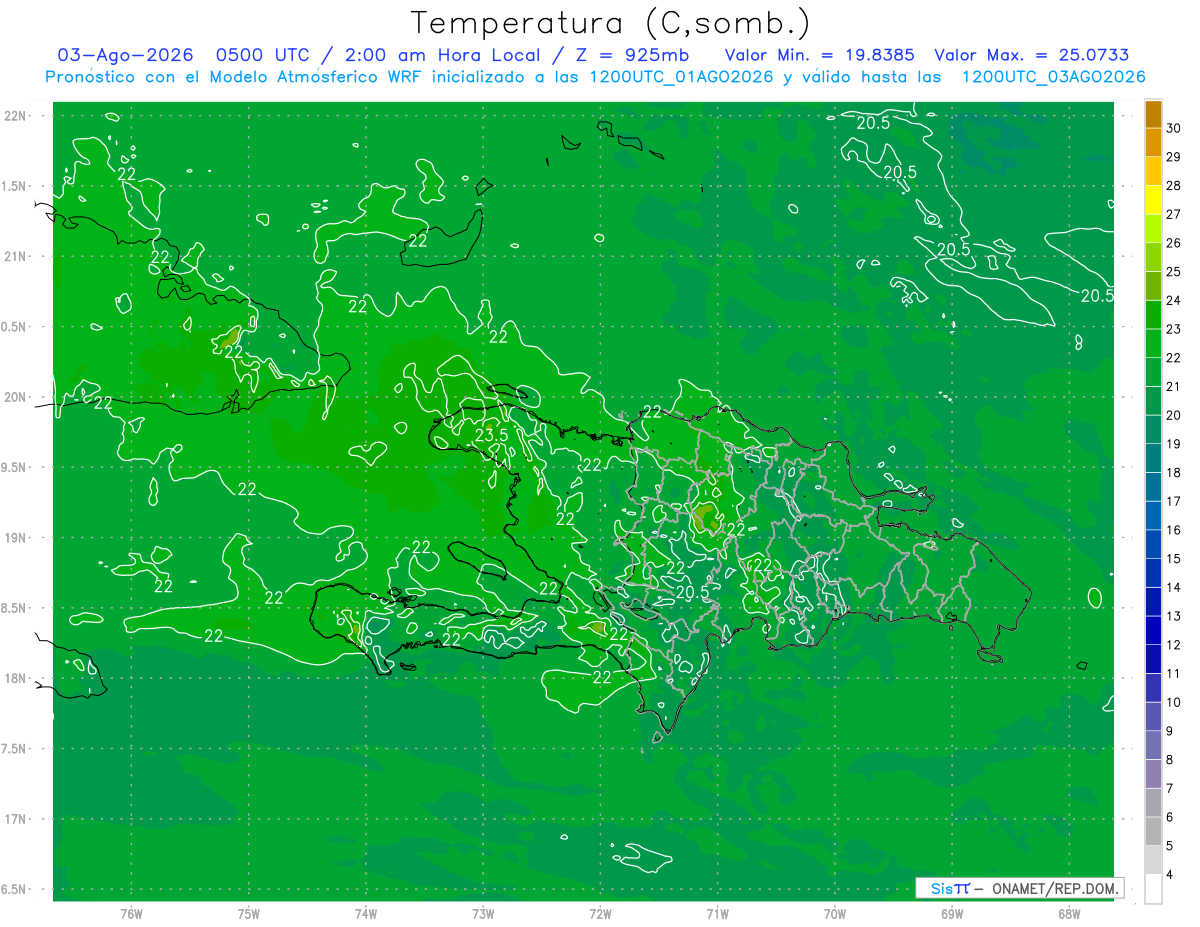Click the 'Temperatura (C,somb.)' title
Viewport: 1200px width, 927px height.
click(611, 23)
